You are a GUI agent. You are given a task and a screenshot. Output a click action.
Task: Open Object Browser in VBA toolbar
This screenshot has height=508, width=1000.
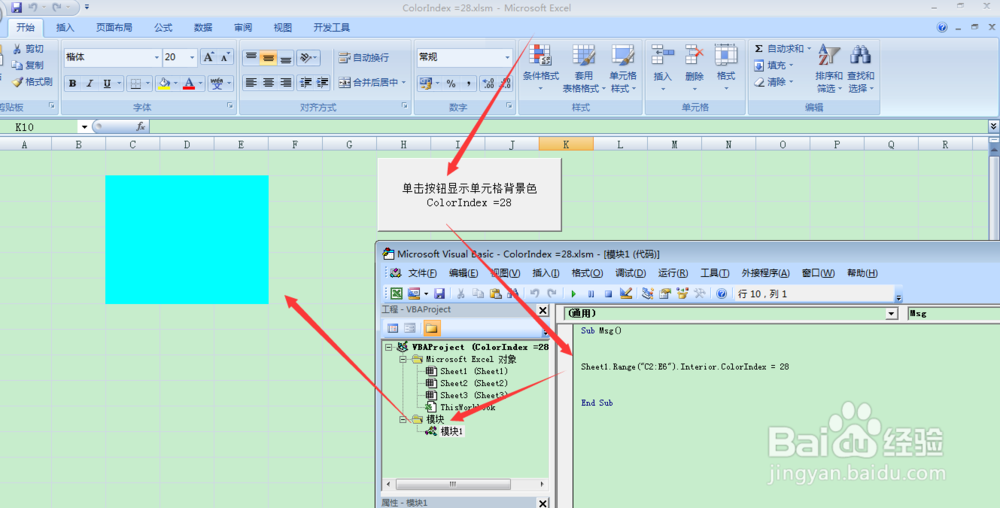click(x=682, y=294)
